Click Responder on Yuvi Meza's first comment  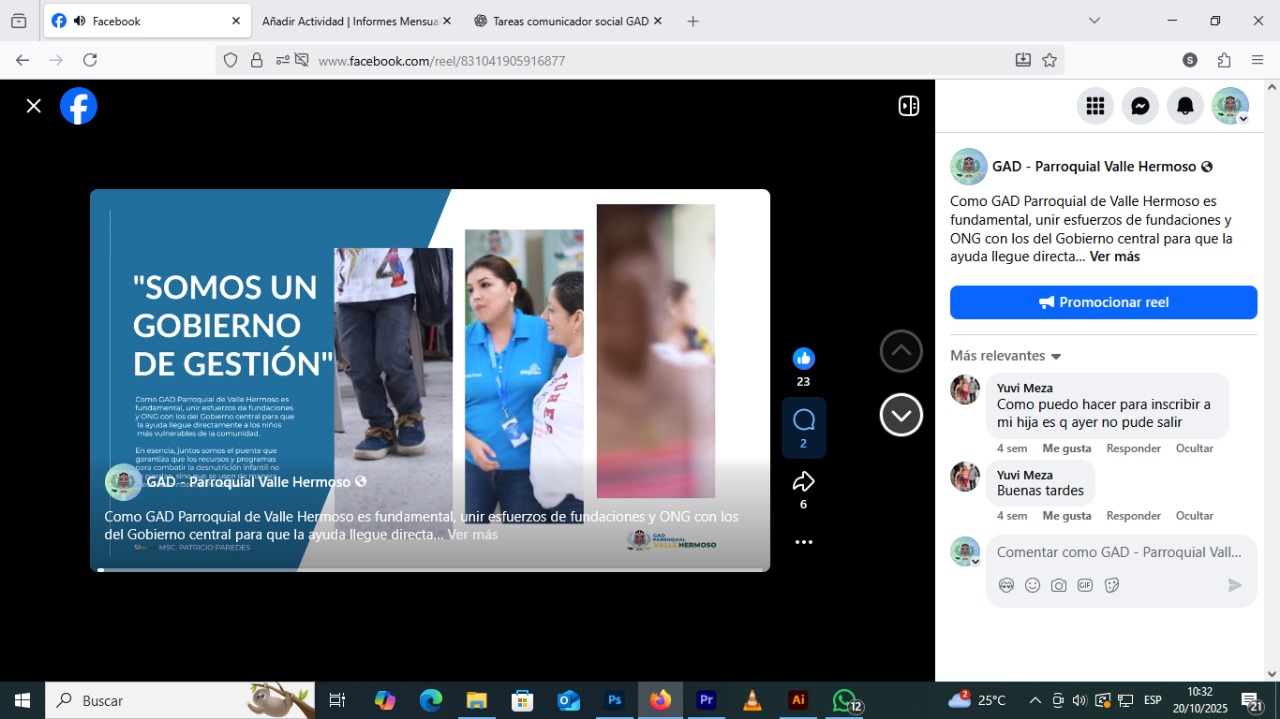[1133, 448]
